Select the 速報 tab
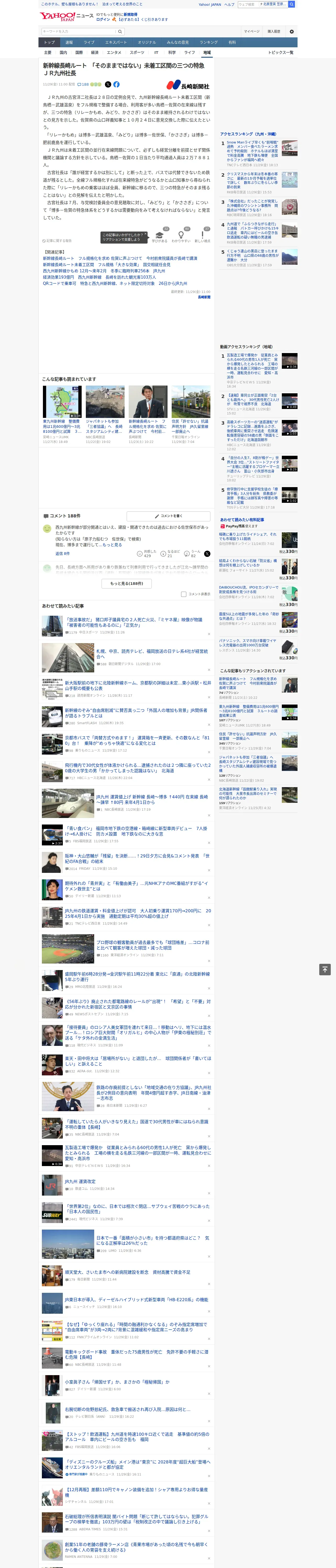Screen dimensions: 336x1568 (x=69, y=43)
